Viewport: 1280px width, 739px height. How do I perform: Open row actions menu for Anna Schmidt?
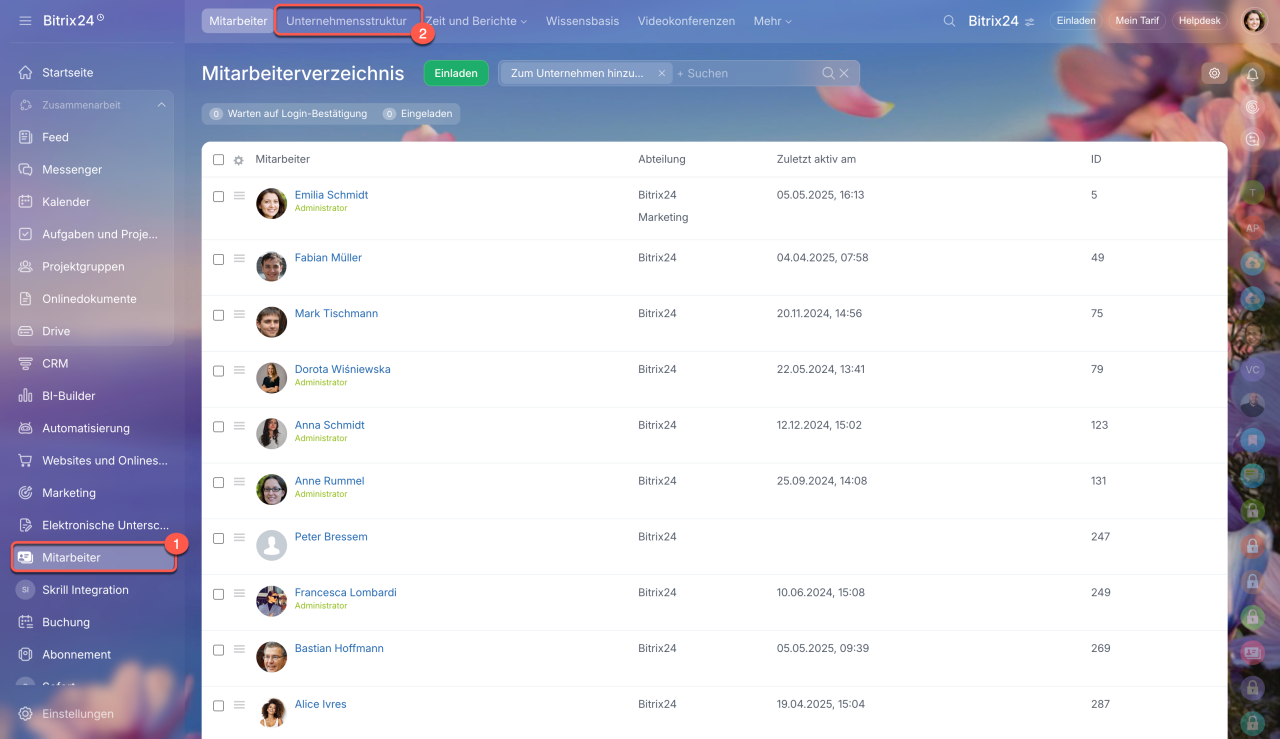pos(239,427)
